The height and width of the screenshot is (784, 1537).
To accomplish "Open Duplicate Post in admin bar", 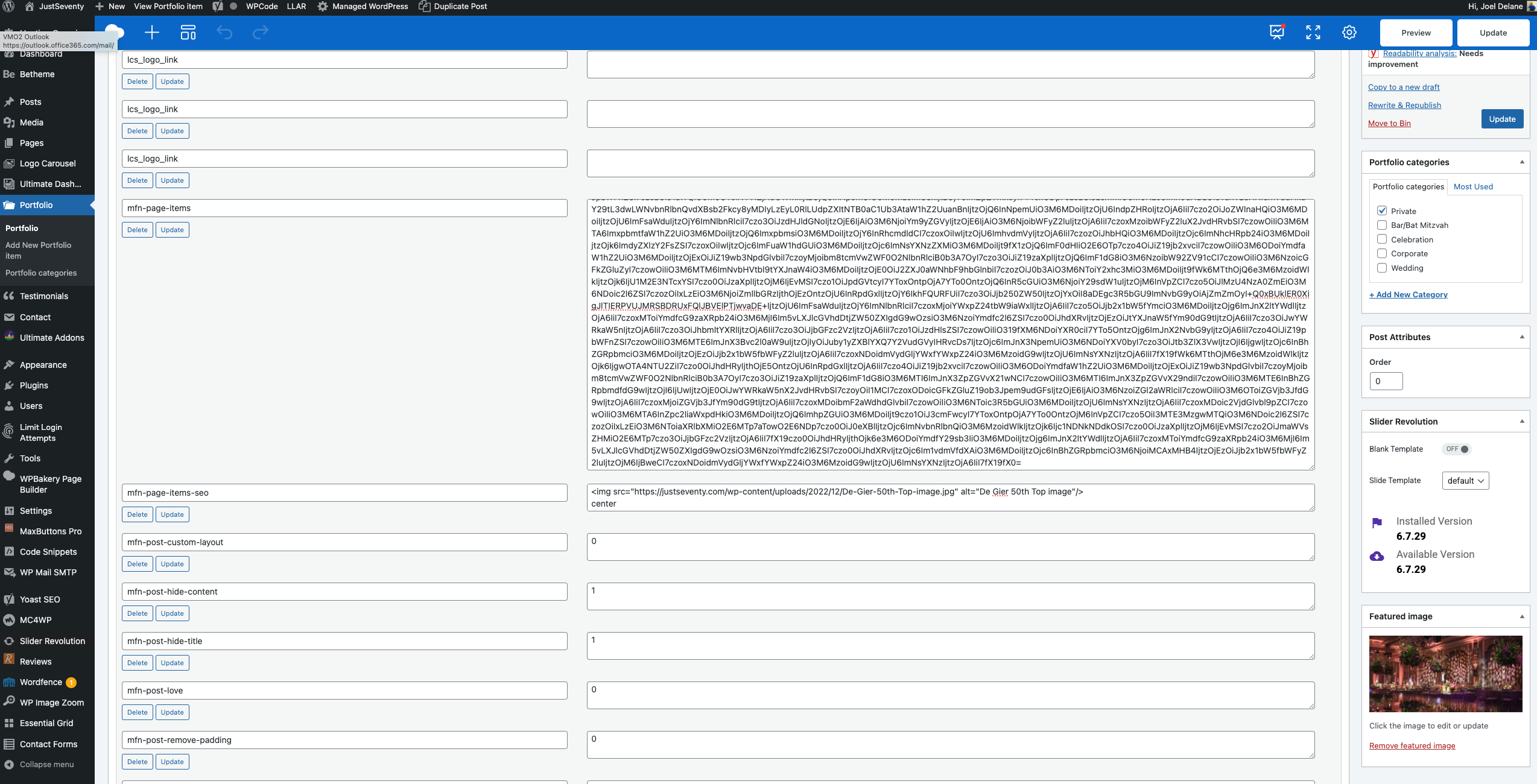I will pos(454,7).
